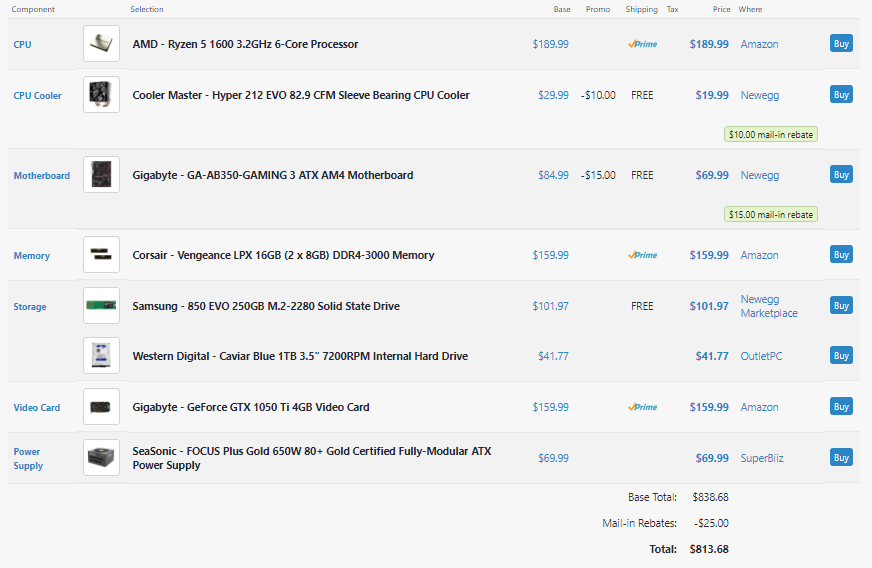Open the Power Supply category link
The width and height of the screenshot is (872, 568).
[x=28, y=459]
